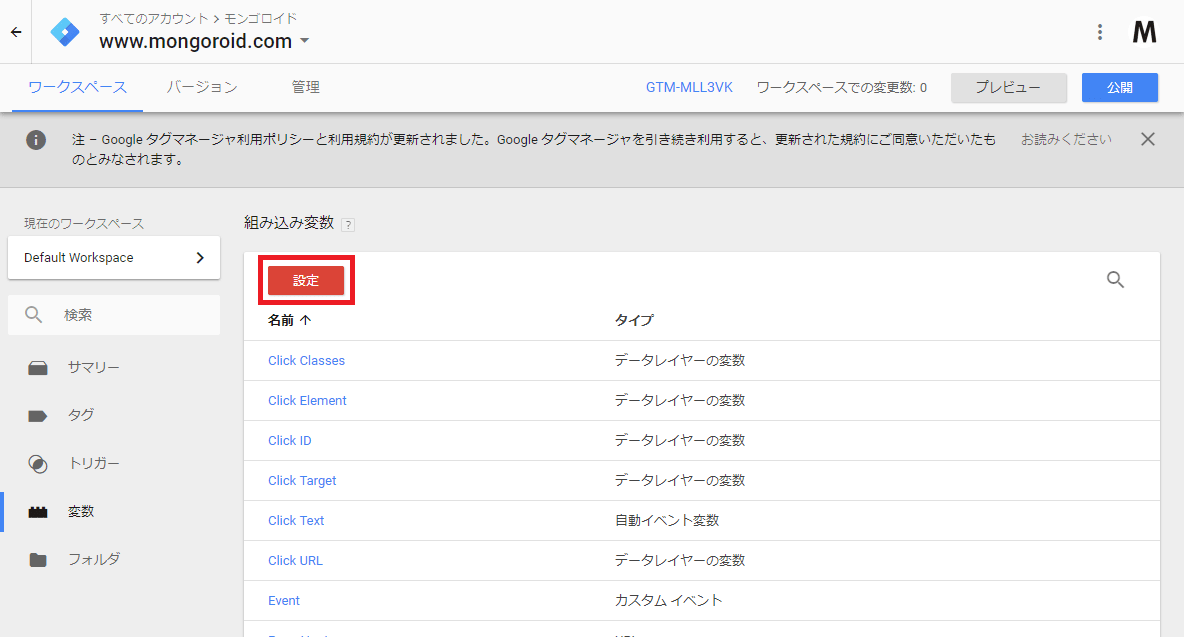Click ワークスペースでの変更数: 0 text

coord(841,88)
